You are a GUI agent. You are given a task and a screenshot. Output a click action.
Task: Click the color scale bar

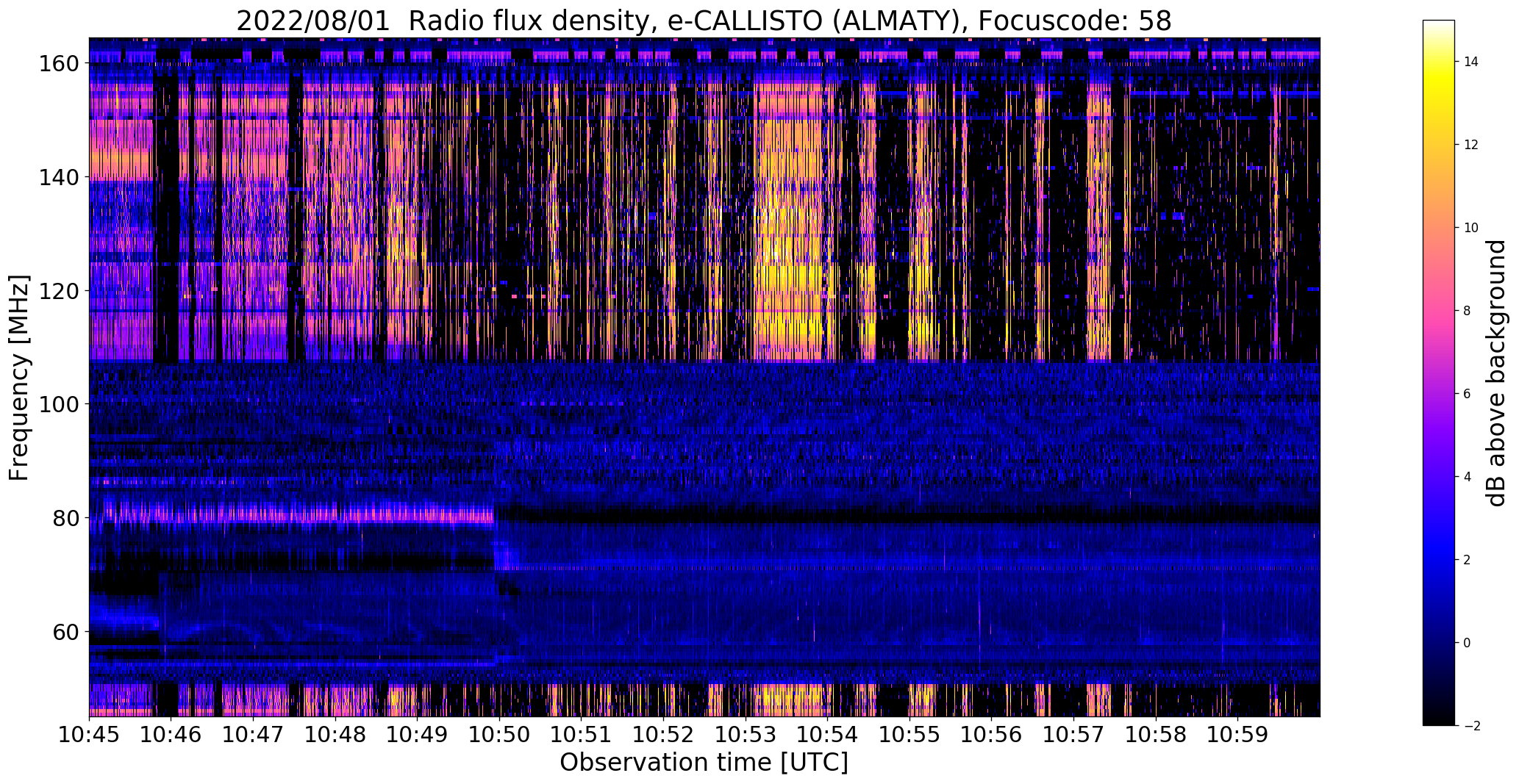pos(1439,373)
